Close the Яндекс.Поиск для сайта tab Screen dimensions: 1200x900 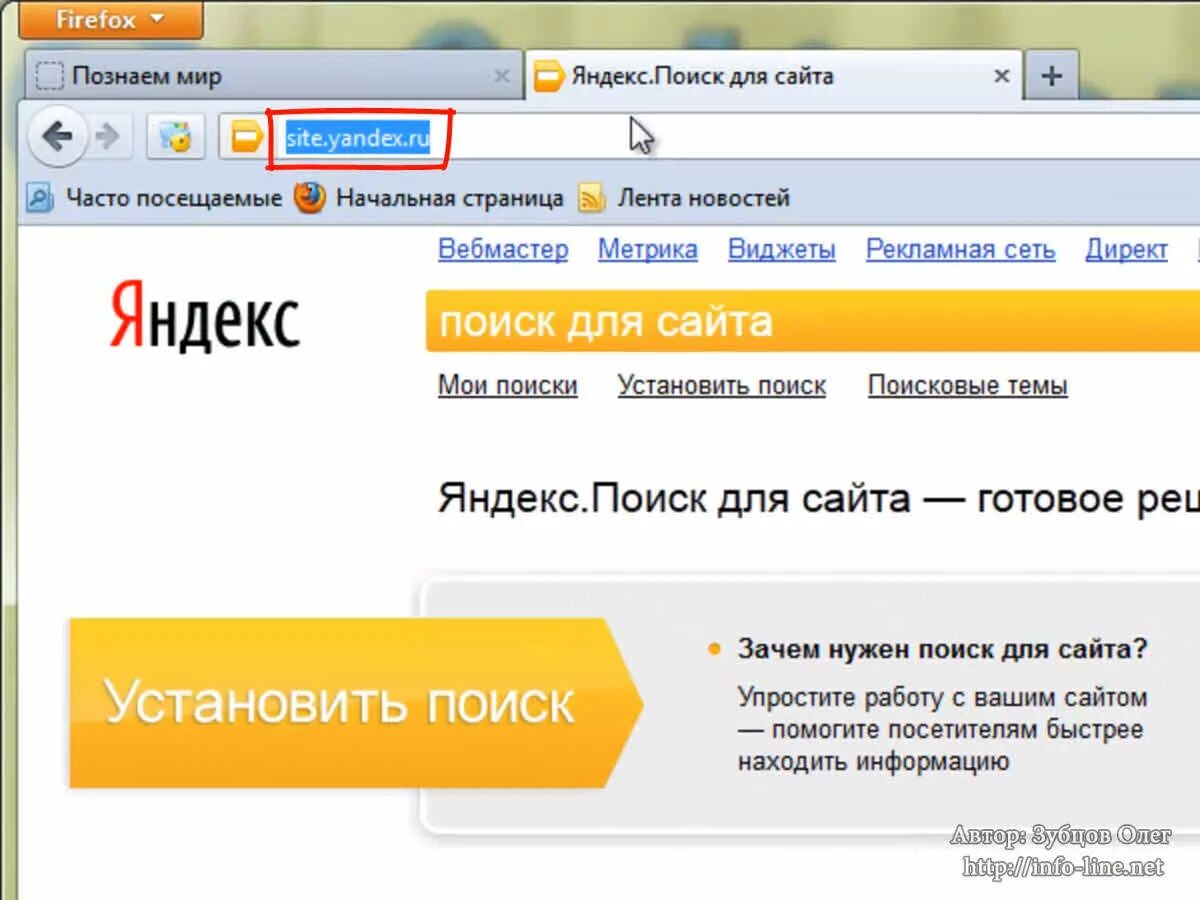tap(1001, 76)
